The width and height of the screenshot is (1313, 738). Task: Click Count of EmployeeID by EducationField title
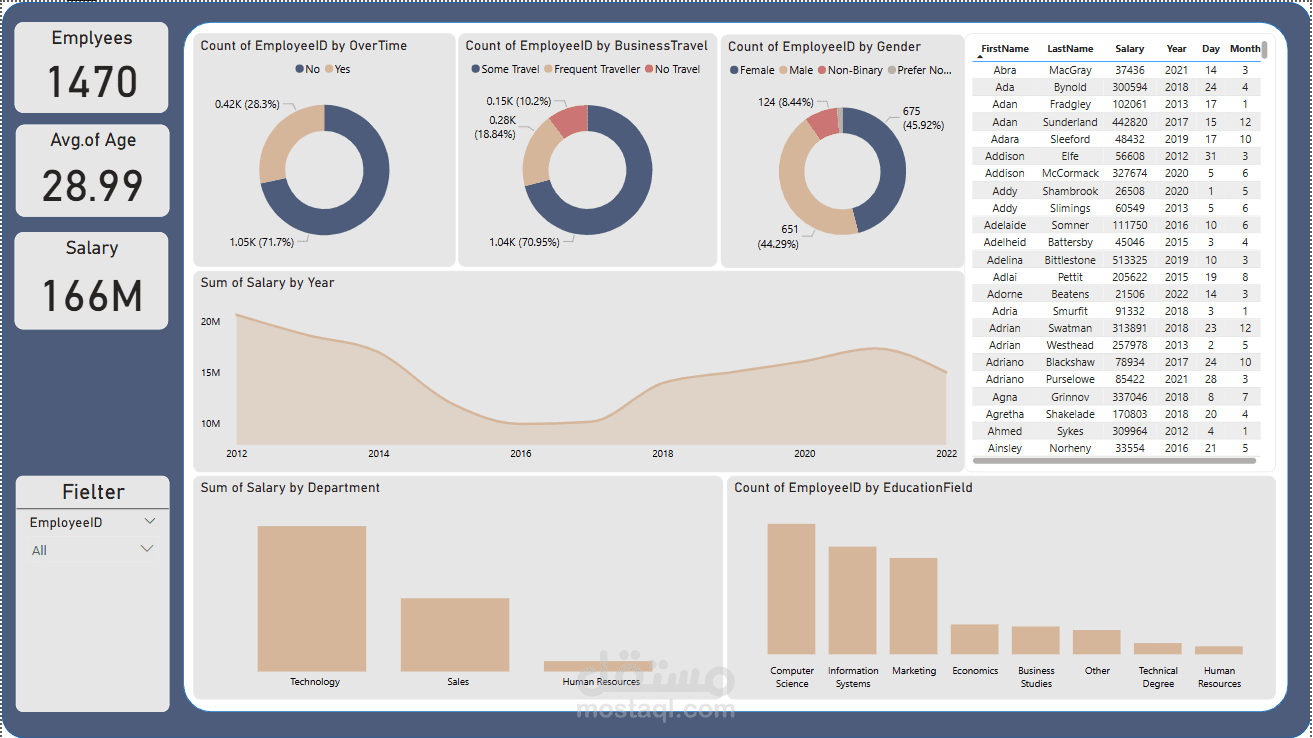coord(853,487)
